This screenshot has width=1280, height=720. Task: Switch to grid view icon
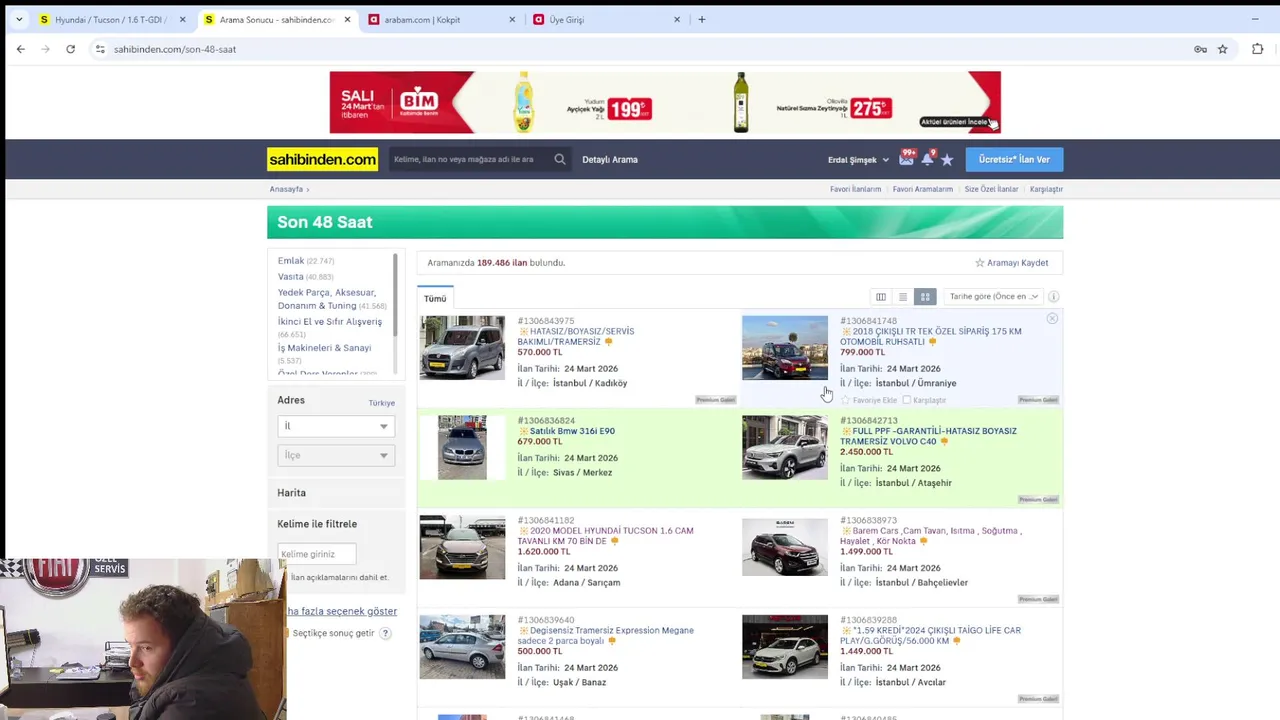point(925,297)
